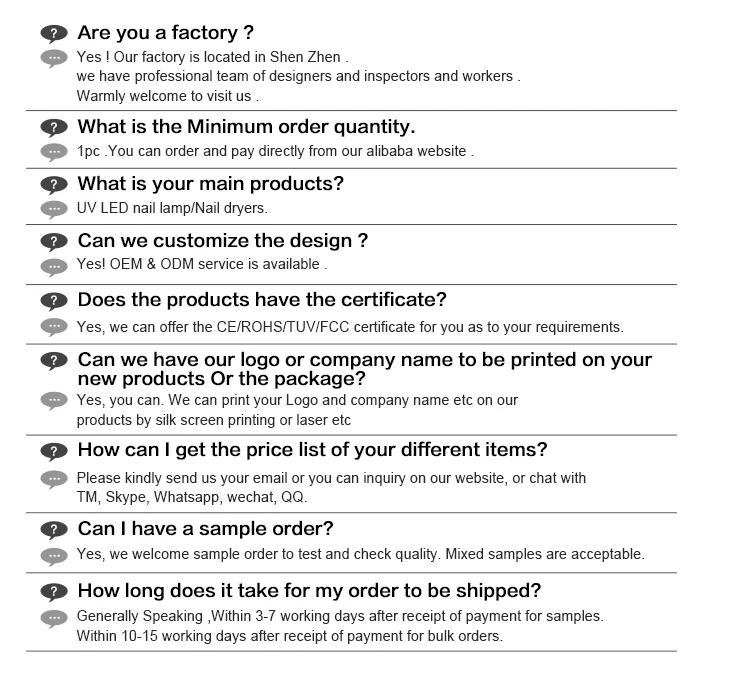The width and height of the screenshot is (750, 679).
Task: Click the speech bubble icon next to "Yes ! Our factory is located"
Action: tap(54, 58)
